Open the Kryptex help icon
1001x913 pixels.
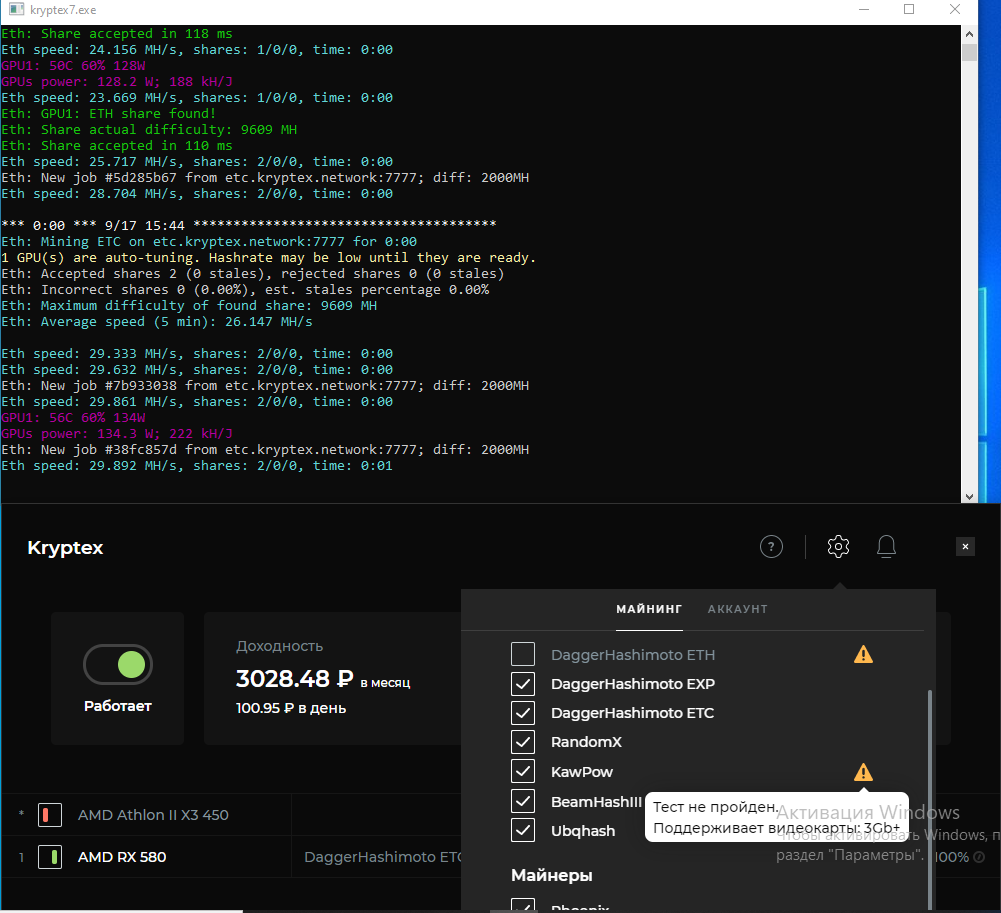(770, 546)
